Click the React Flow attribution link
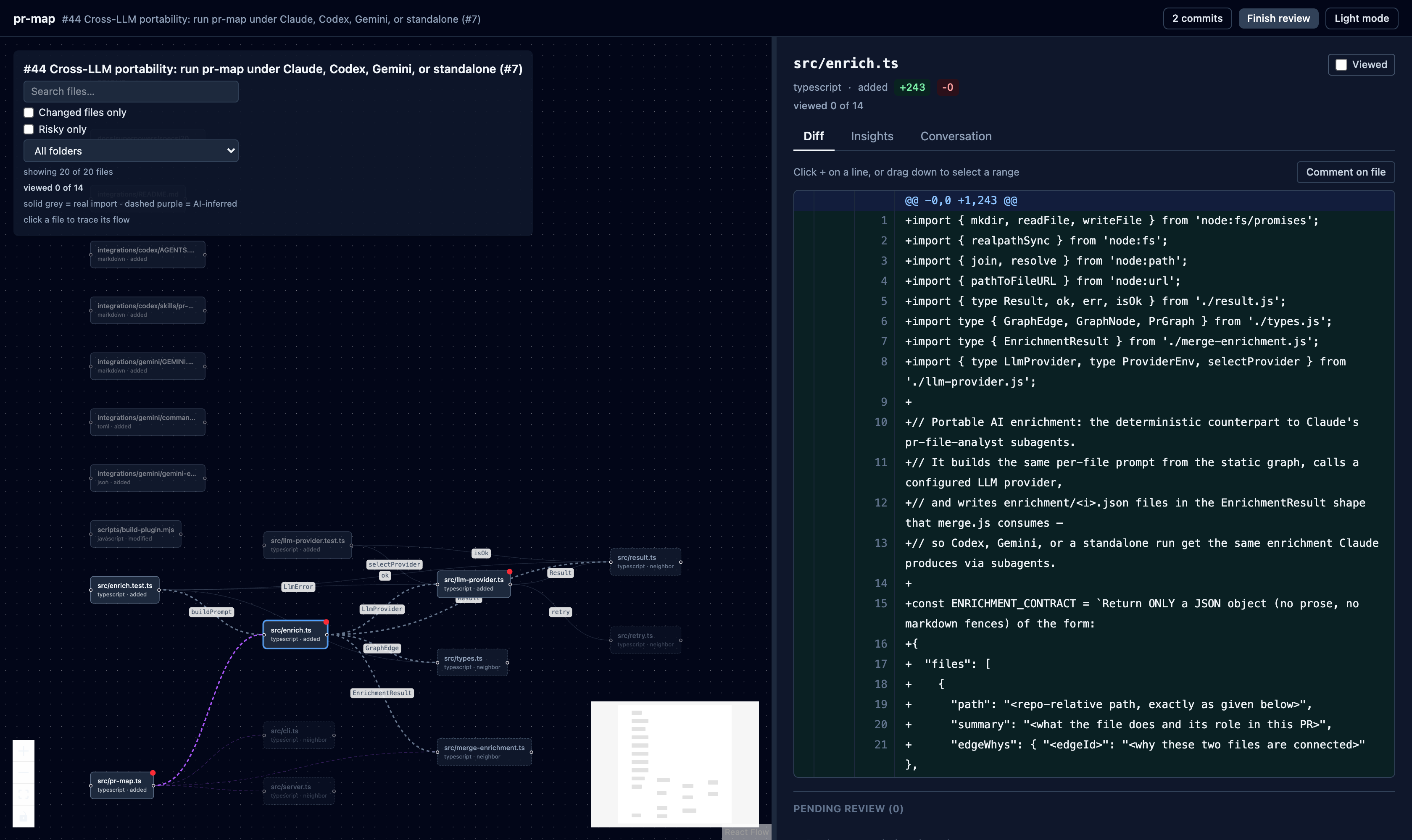 click(746, 832)
